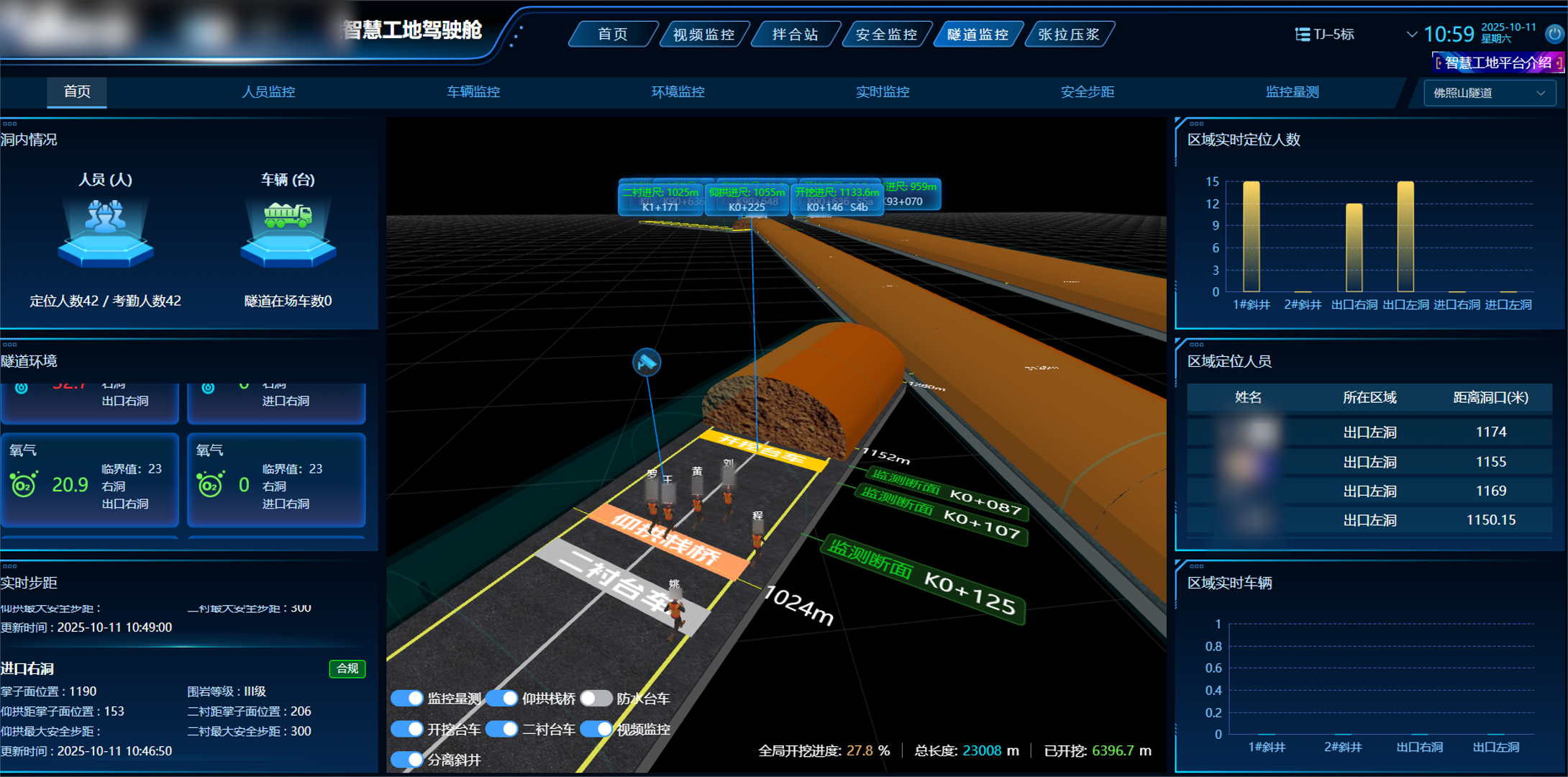Open the 智慧工地平台介绍 link
Screen dimensions: 1568x777
tap(1498, 63)
